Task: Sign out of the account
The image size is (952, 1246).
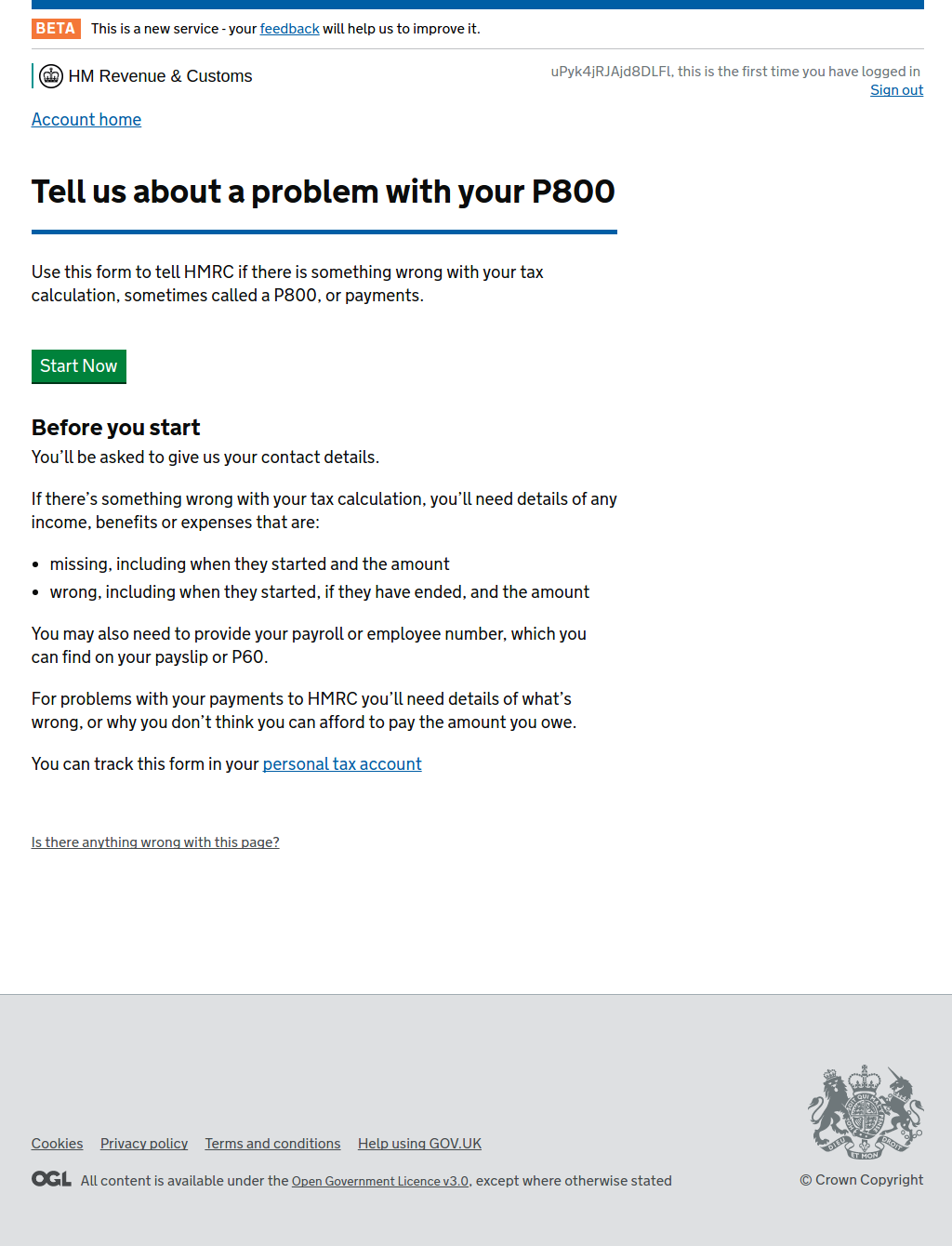Action: coord(896,90)
